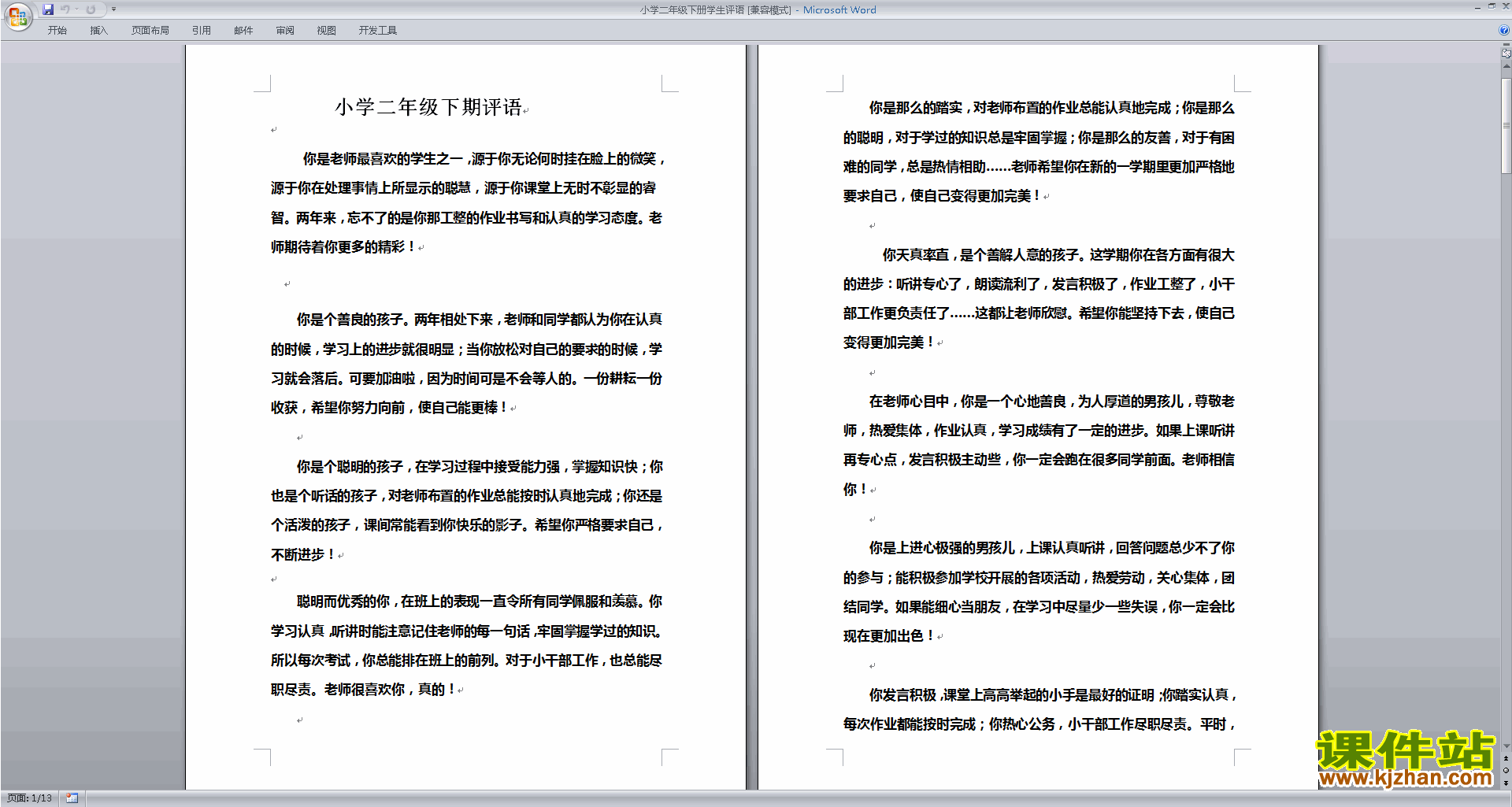Viewport: 1512px width, 807px height.
Task: Click text 你发言积极
Action: [x=902, y=695]
